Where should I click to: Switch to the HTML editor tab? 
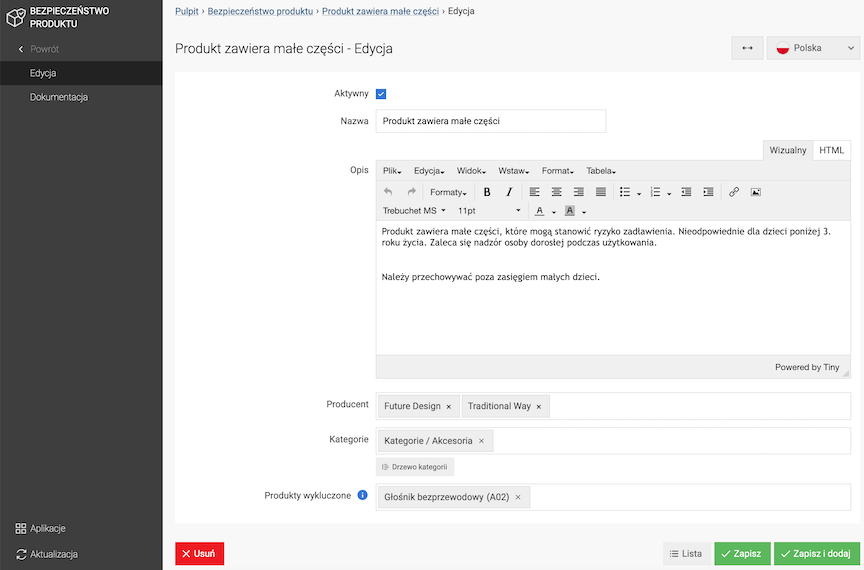click(x=831, y=150)
